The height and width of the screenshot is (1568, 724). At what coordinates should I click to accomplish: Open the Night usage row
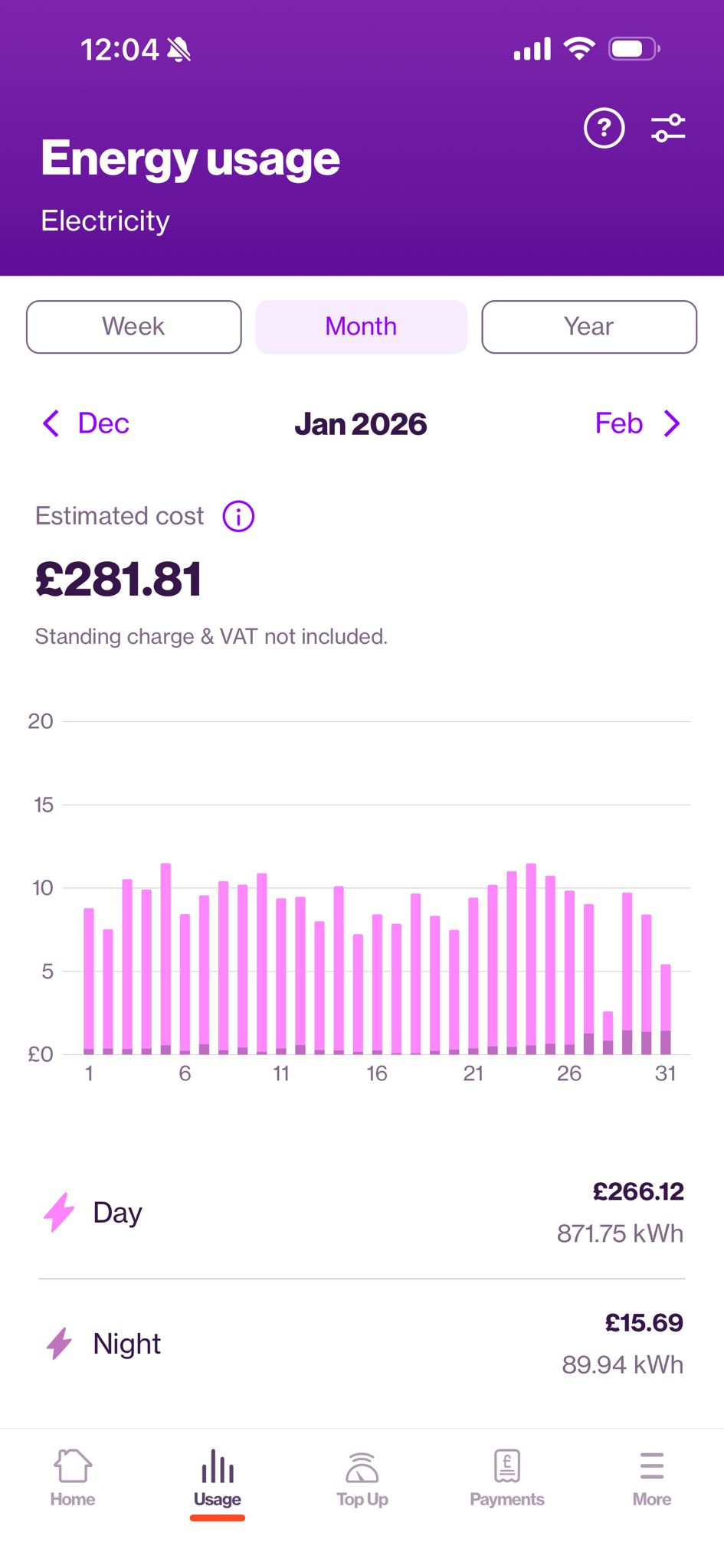(x=362, y=1344)
